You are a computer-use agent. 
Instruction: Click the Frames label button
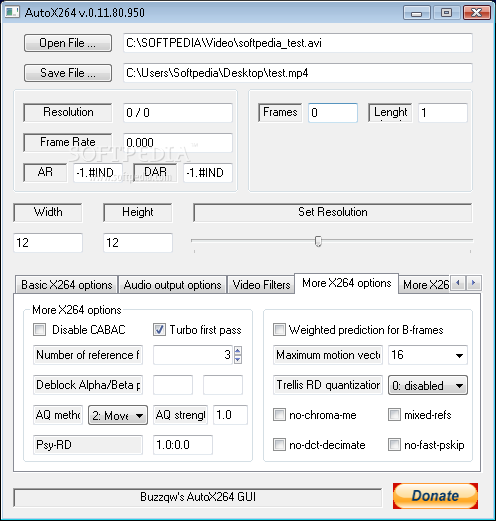click(280, 112)
